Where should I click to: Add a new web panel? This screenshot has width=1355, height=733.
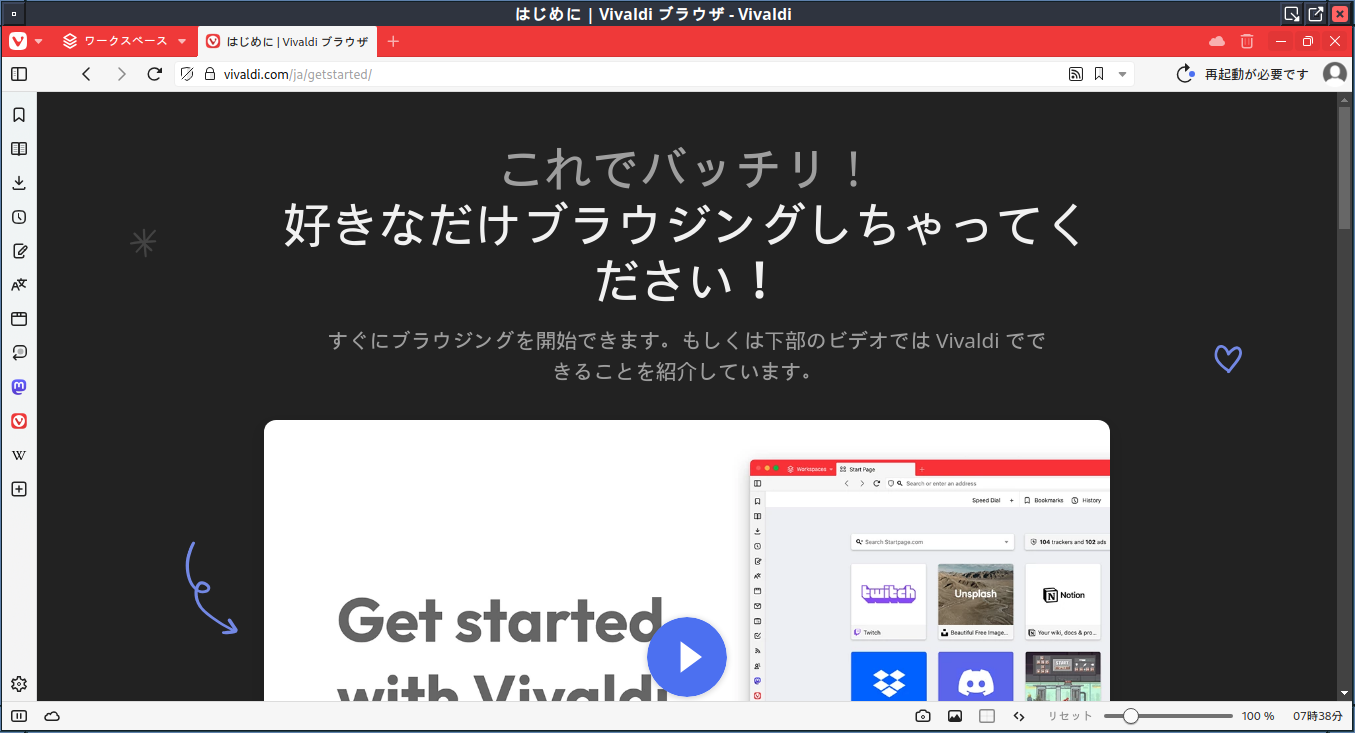[x=19, y=489]
